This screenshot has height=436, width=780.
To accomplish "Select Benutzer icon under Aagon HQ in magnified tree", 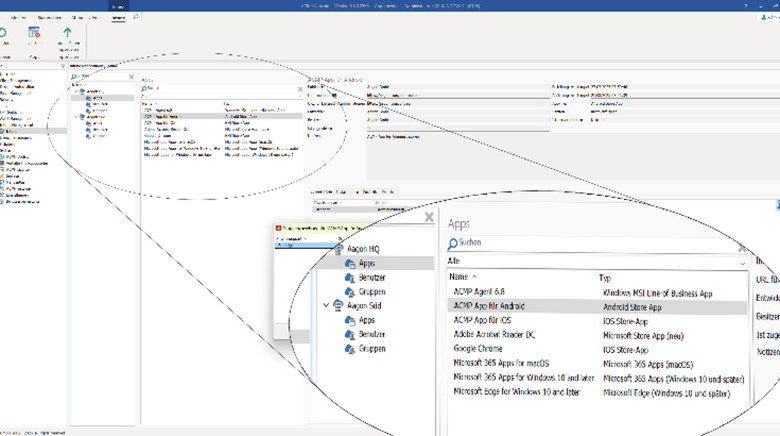I will point(350,277).
